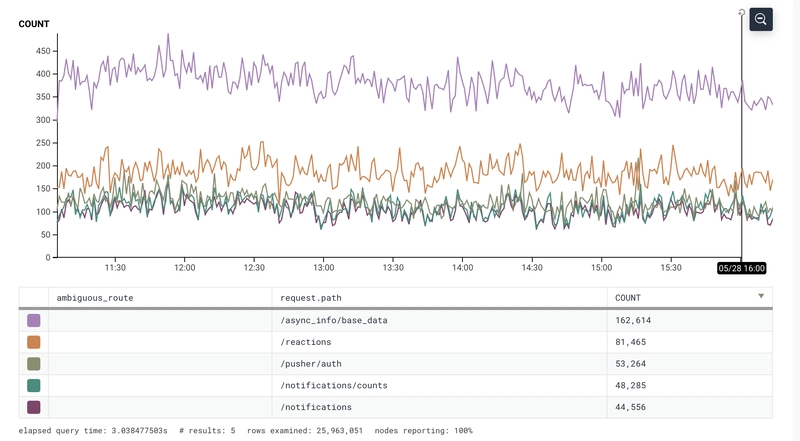Select the /reactions path cell

(305, 342)
